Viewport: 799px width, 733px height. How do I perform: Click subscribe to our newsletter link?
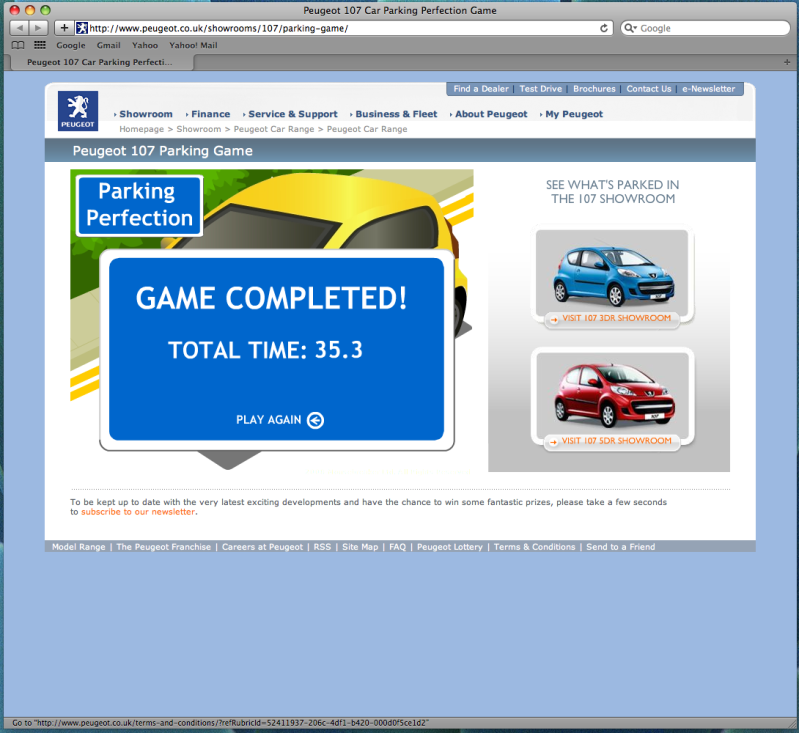pyautogui.click(x=138, y=512)
